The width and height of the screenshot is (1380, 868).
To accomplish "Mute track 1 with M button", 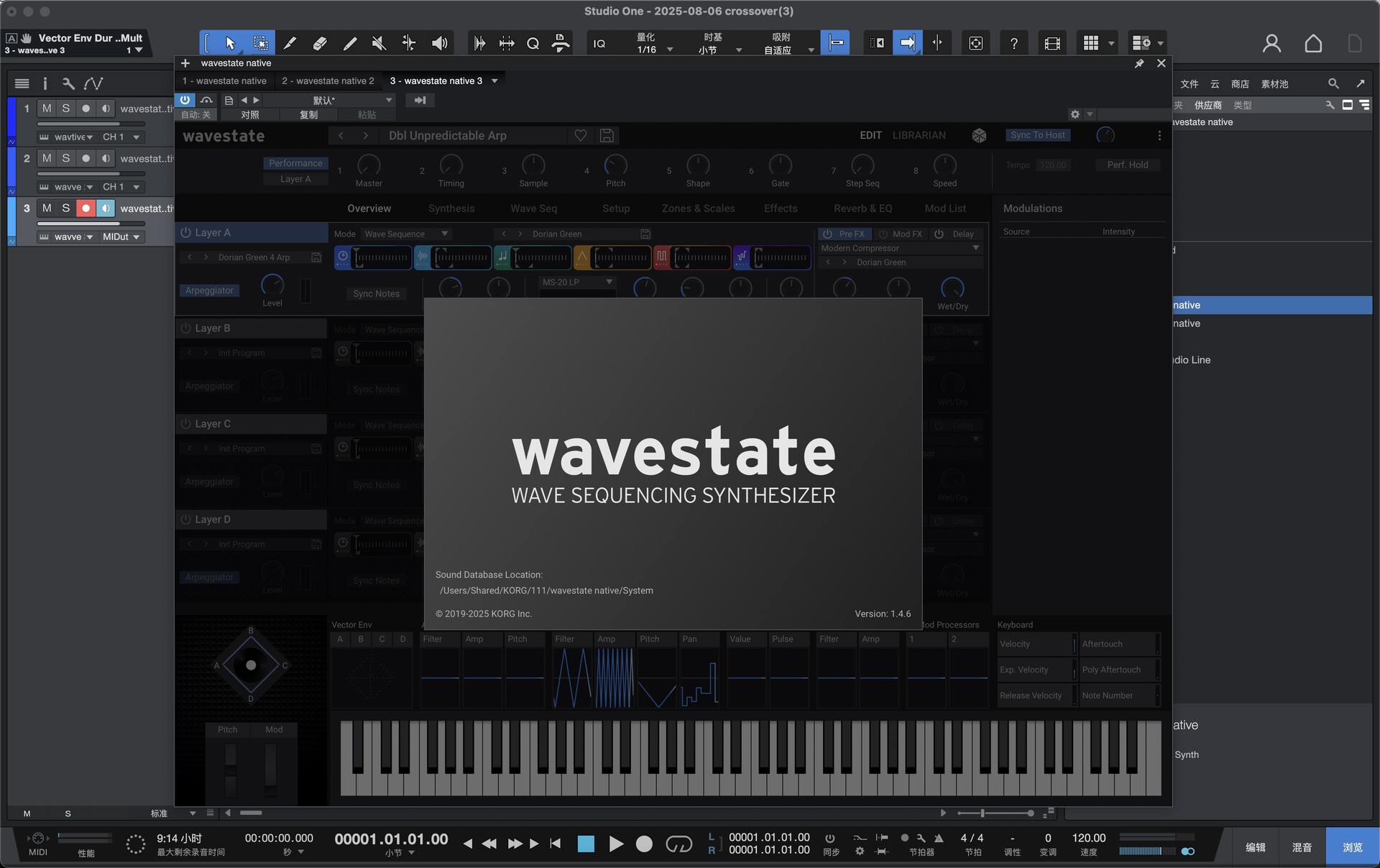I will 47,108.
